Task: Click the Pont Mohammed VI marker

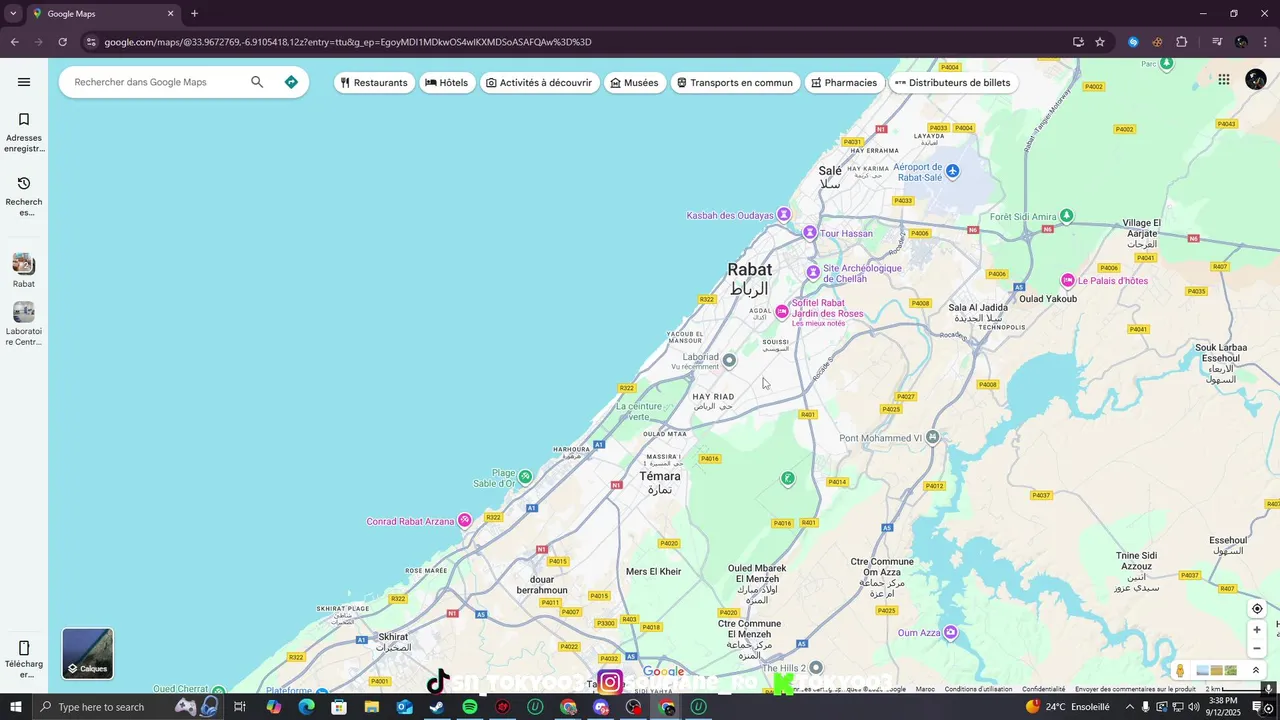Action: point(933,437)
